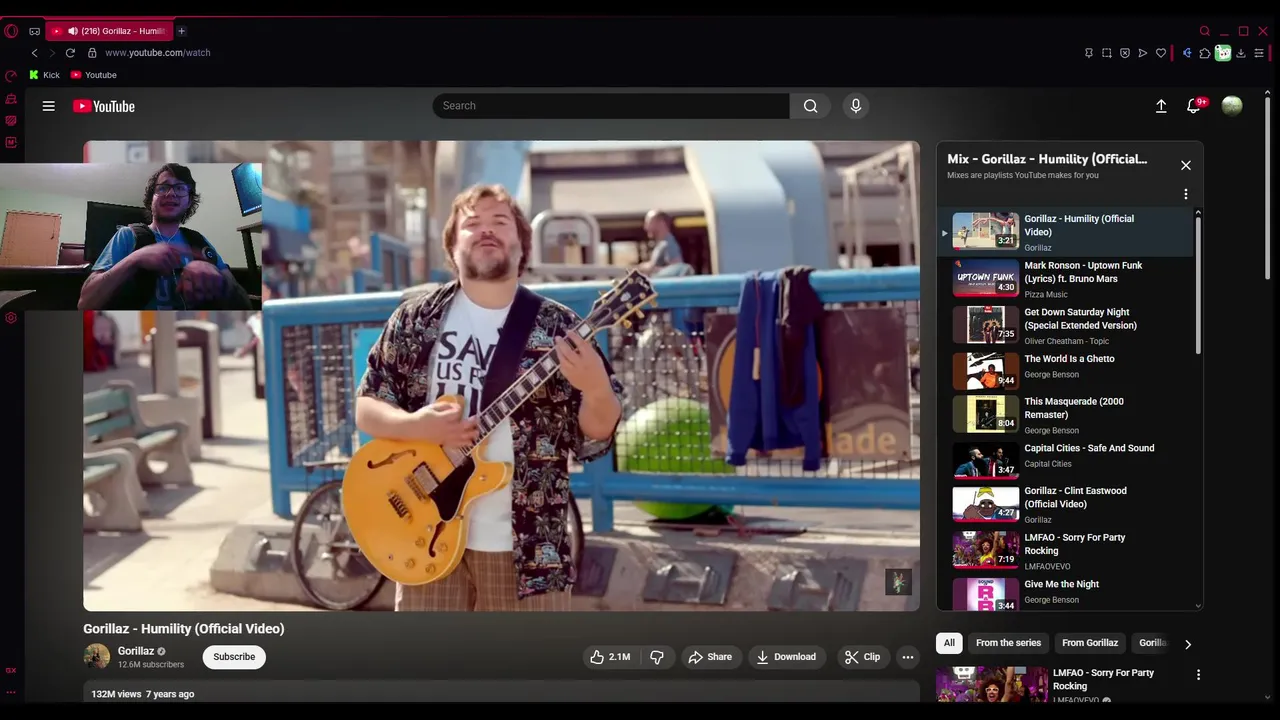Play Uptown Funk from the mix
Image resolution: width=1280 pixels, height=720 pixels.
pos(1065,279)
